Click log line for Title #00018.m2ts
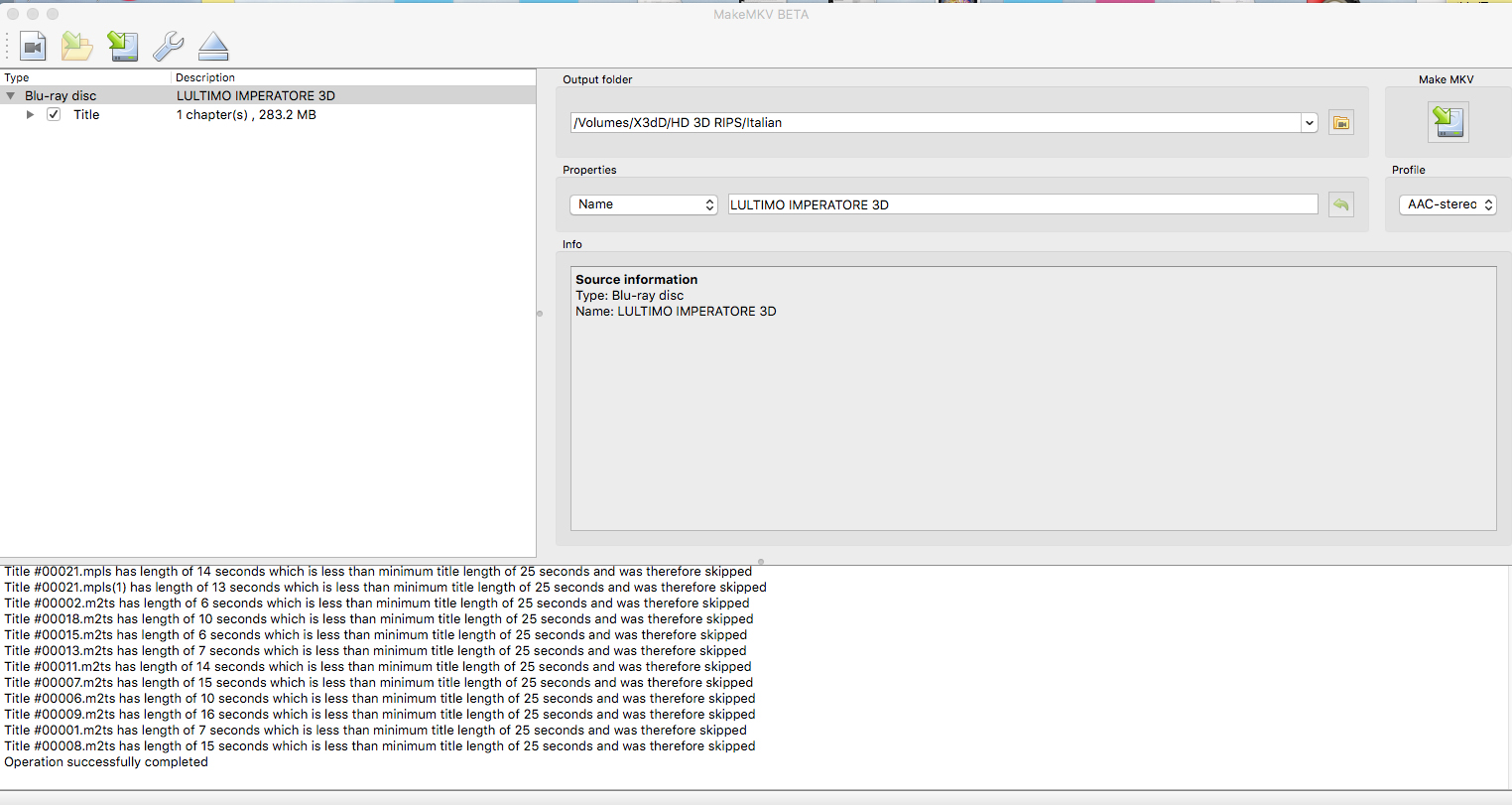The image size is (1512, 805). [x=379, y=619]
